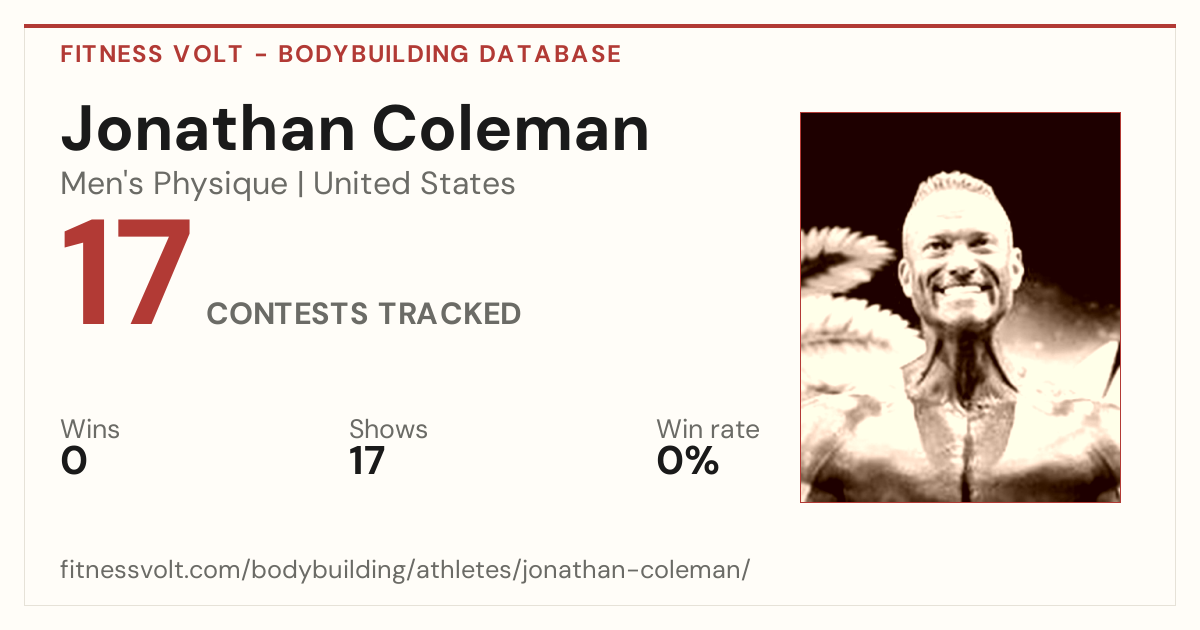
Task: Click the pipe separator after Men's Physique
Action: point(301,185)
